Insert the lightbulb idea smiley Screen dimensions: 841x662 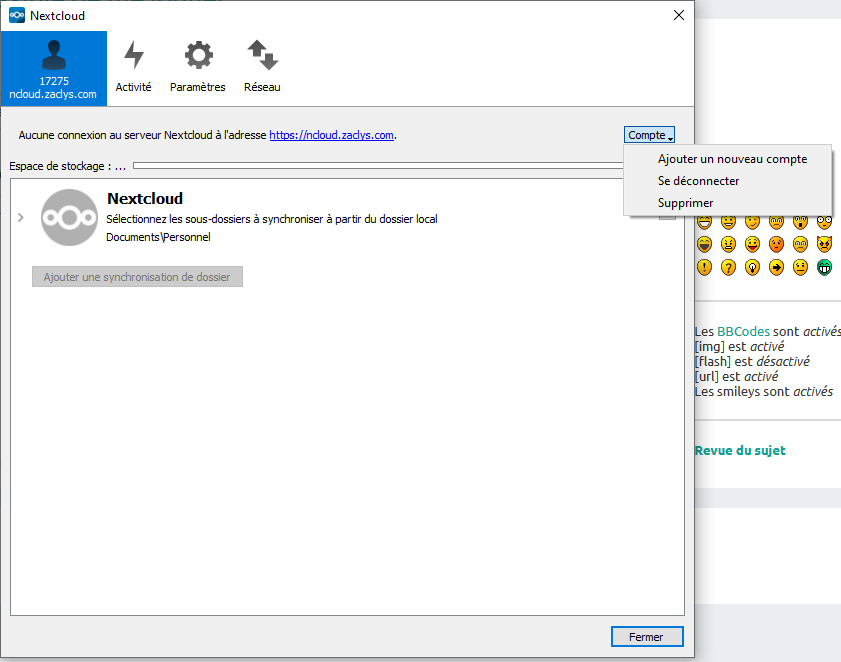pos(752,267)
